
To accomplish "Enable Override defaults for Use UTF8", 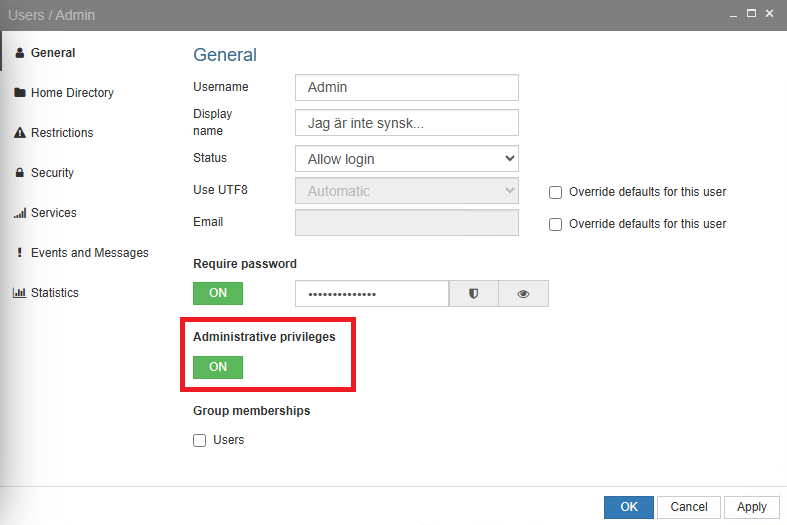I will click(x=556, y=192).
